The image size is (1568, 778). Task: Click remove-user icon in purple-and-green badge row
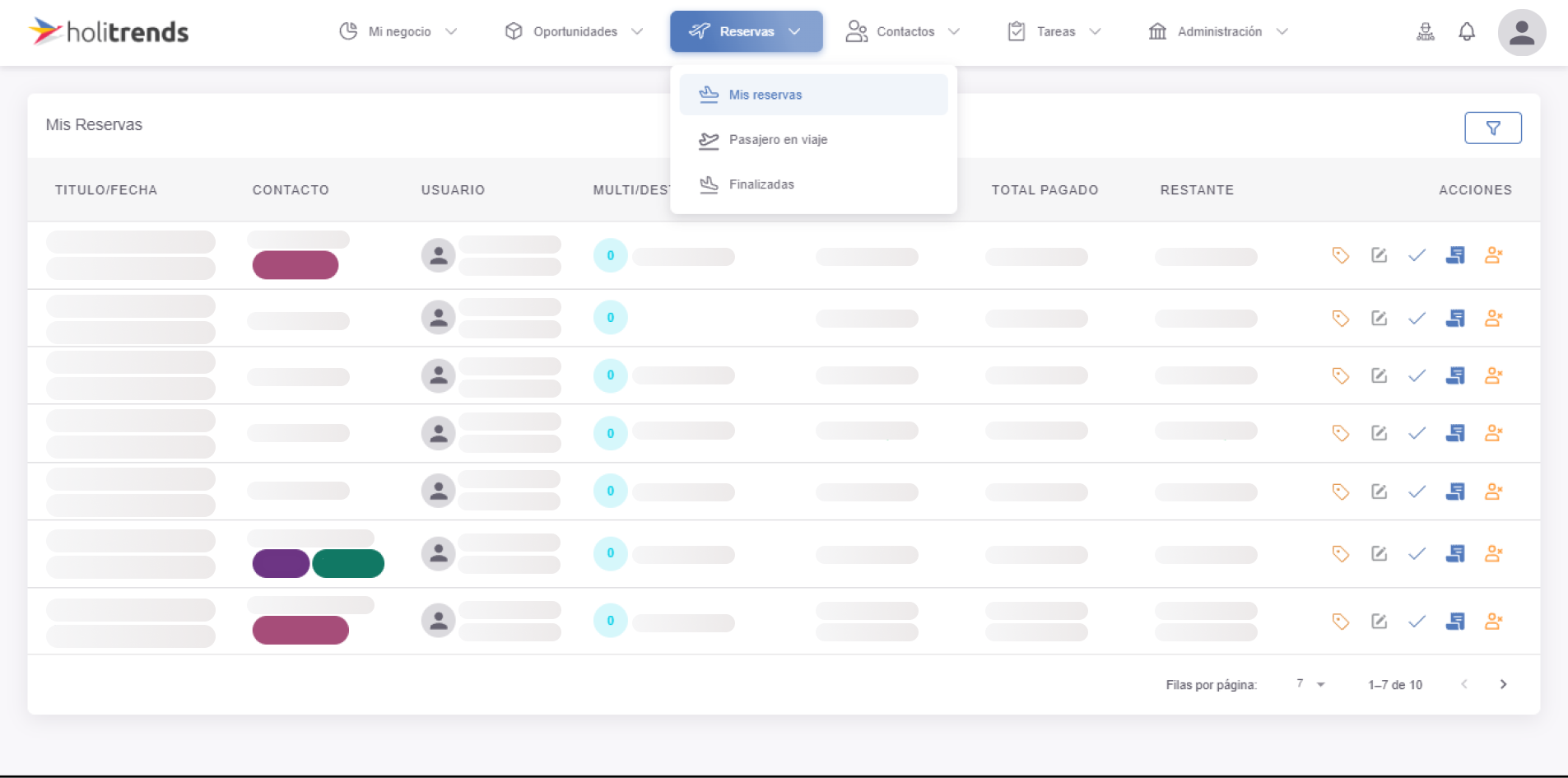pyautogui.click(x=1494, y=554)
